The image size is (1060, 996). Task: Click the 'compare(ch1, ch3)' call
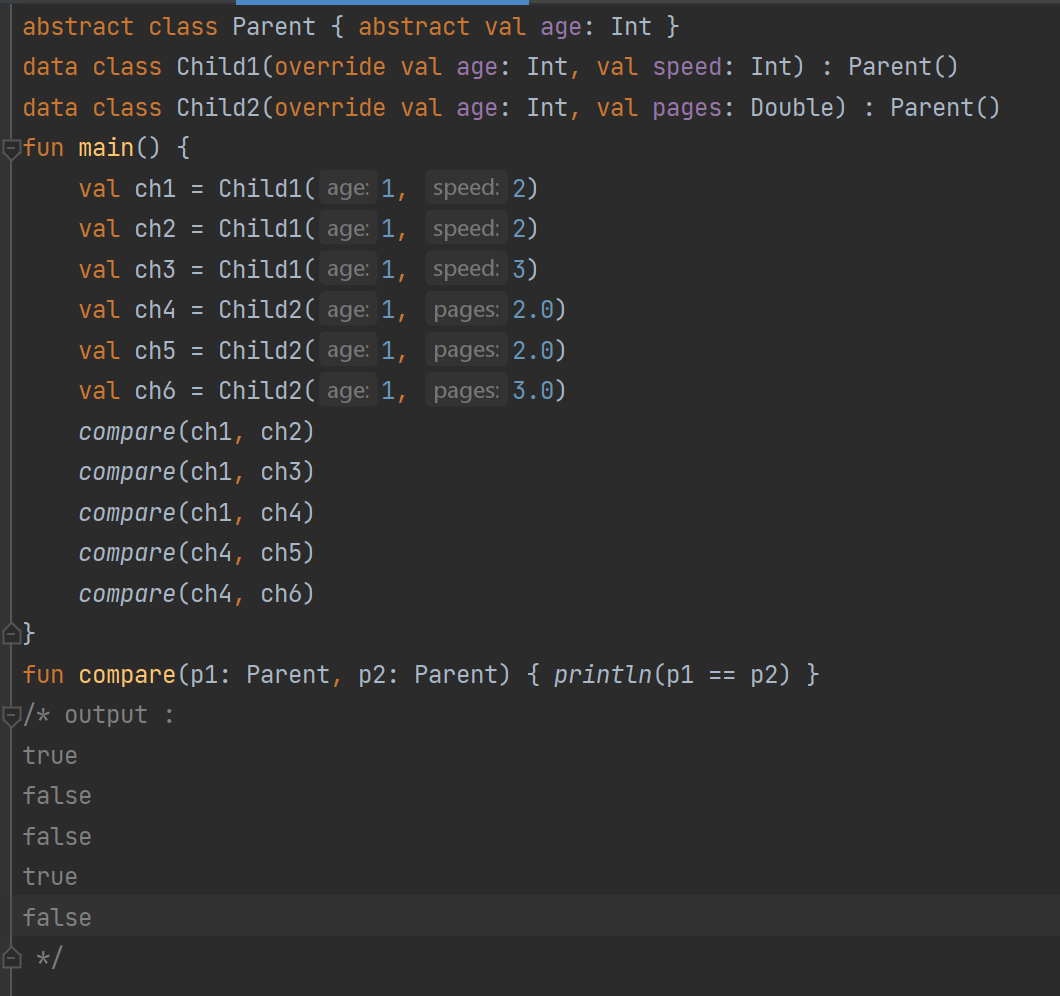[x=197, y=472]
